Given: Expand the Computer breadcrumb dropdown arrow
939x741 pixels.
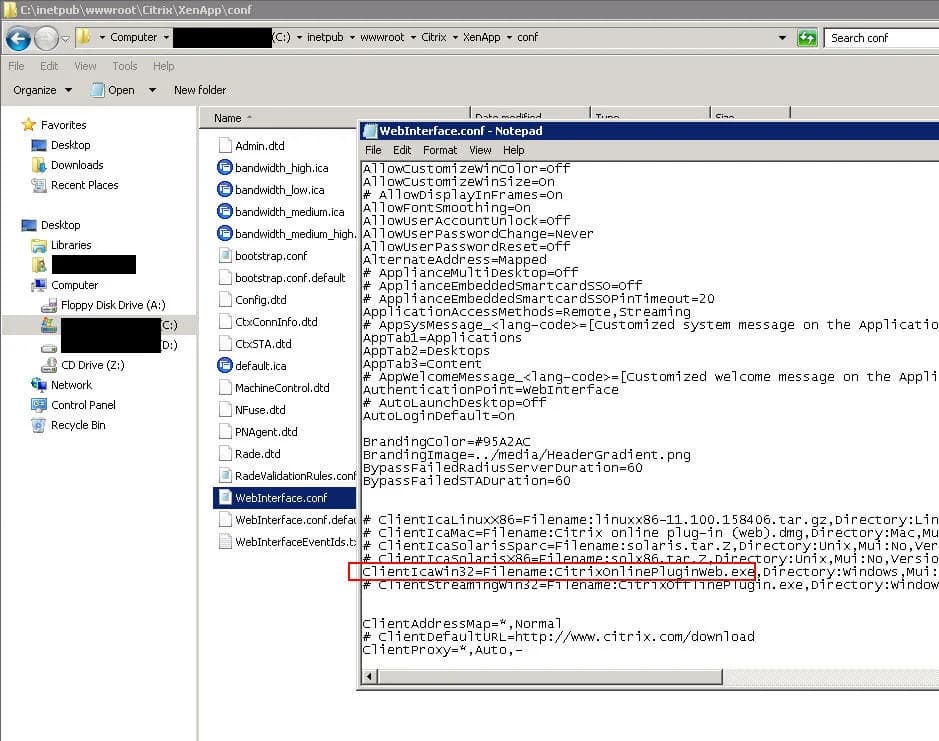Looking at the screenshot, I should click(x=166, y=37).
